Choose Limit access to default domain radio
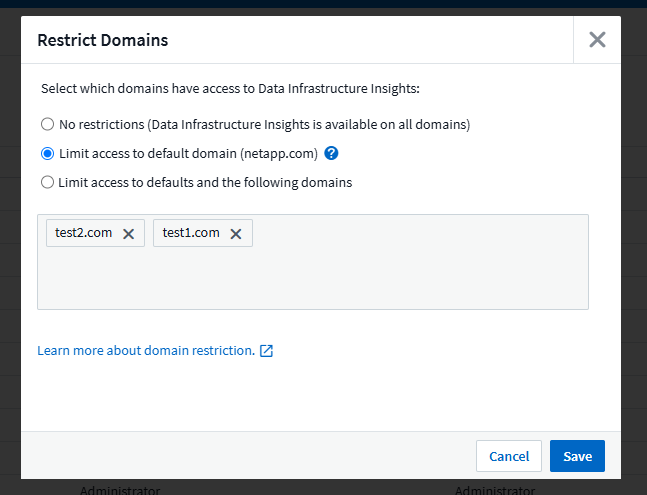The width and height of the screenshot is (647, 495). [47, 154]
